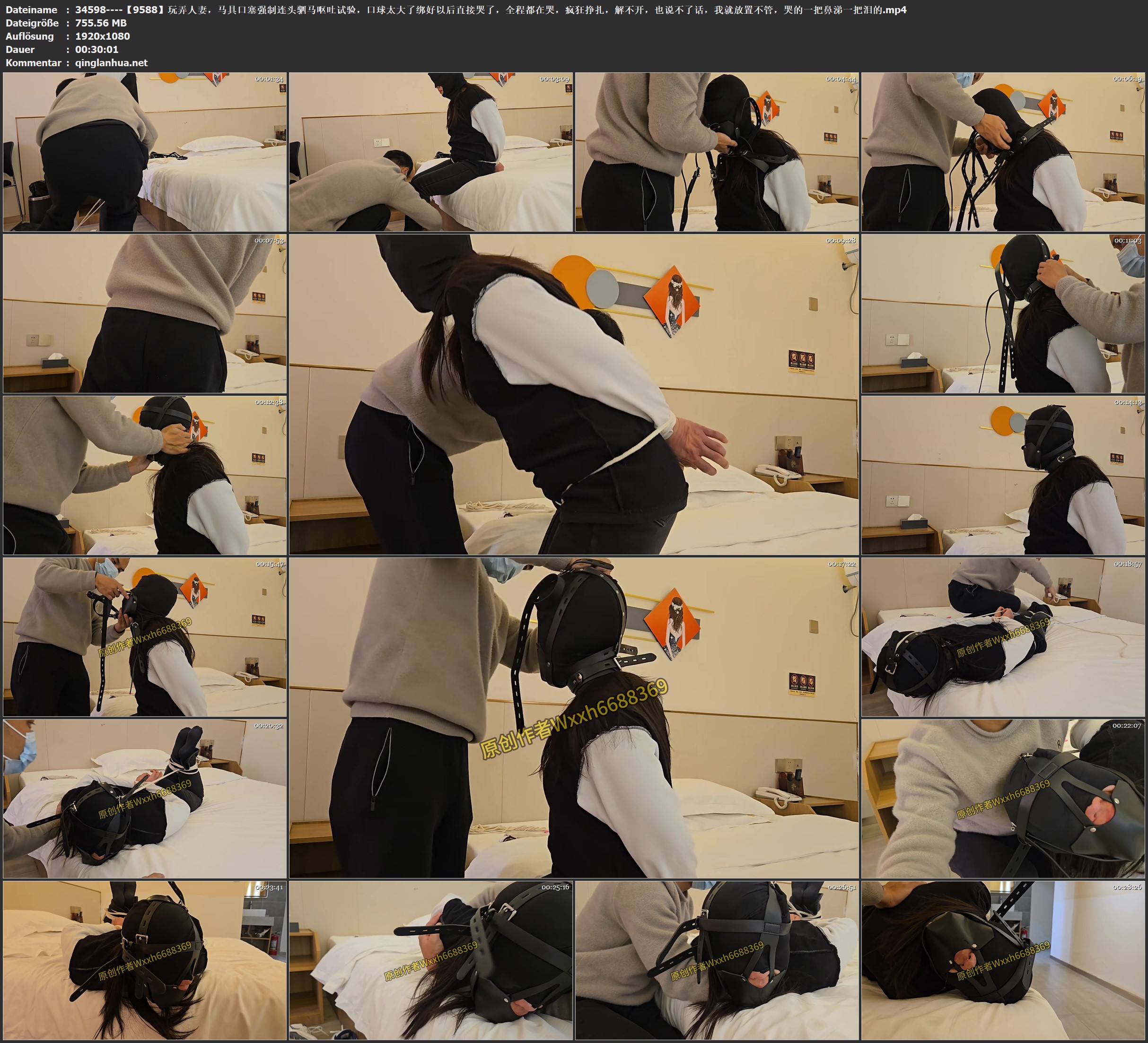
Task: Open the last thumbnail at 00:28:26
Action: 1003,960
